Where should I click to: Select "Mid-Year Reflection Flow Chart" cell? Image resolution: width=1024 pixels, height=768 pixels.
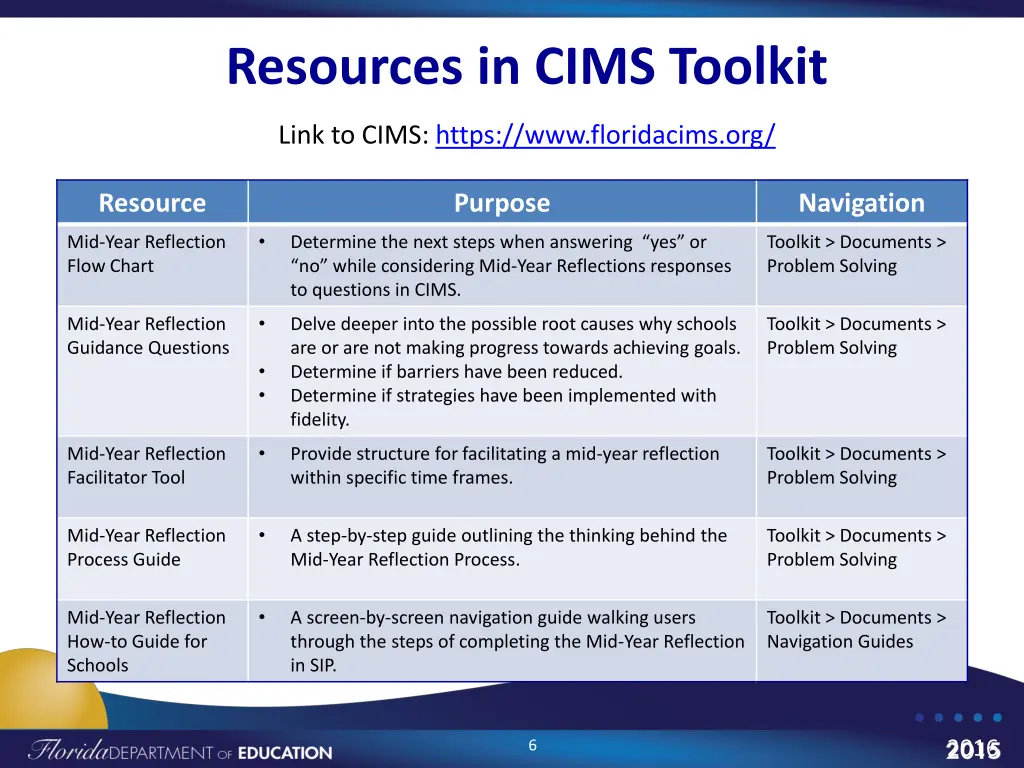tap(152, 265)
